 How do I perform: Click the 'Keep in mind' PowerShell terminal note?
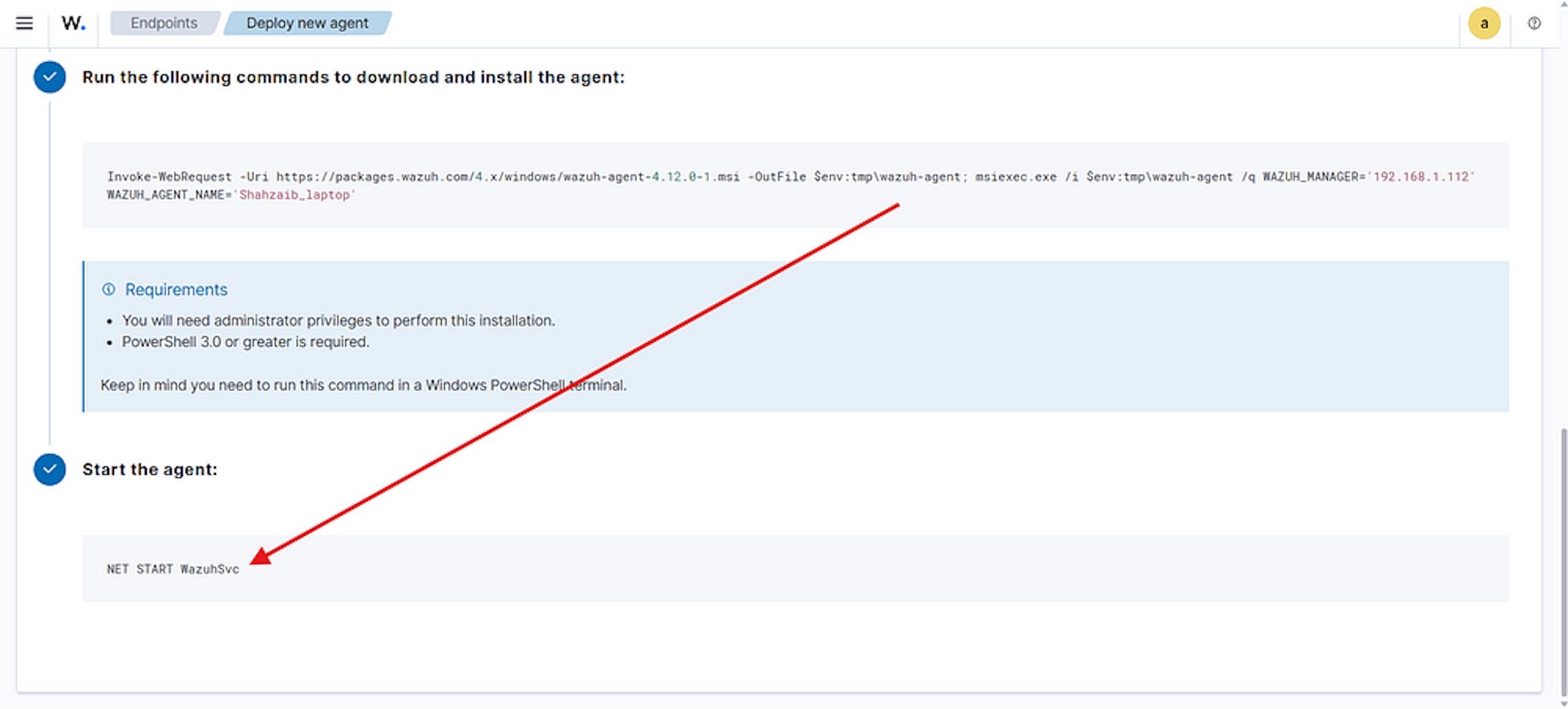(364, 385)
